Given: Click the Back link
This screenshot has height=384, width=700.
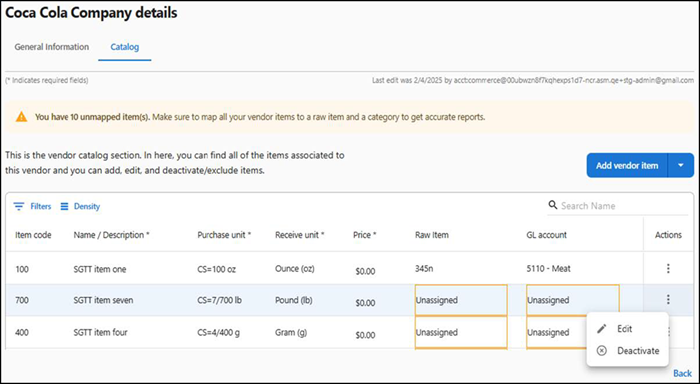Looking at the screenshot, I should click(682, 373).
